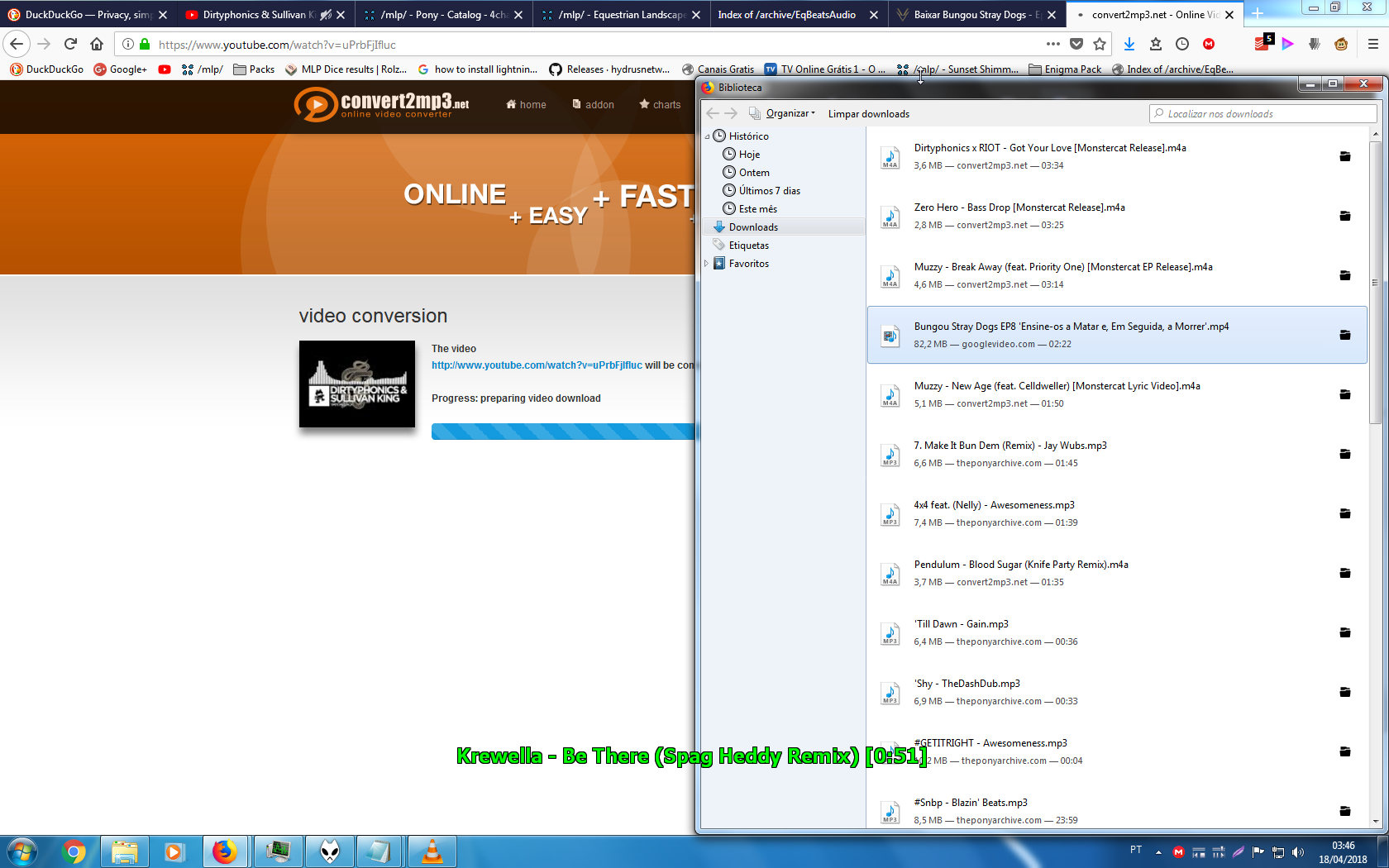Image resolution: width=1389 pixels, height=868 pixels.
Task: Open the Firefox hamburger menu
Action: [x=1372, y=44]
